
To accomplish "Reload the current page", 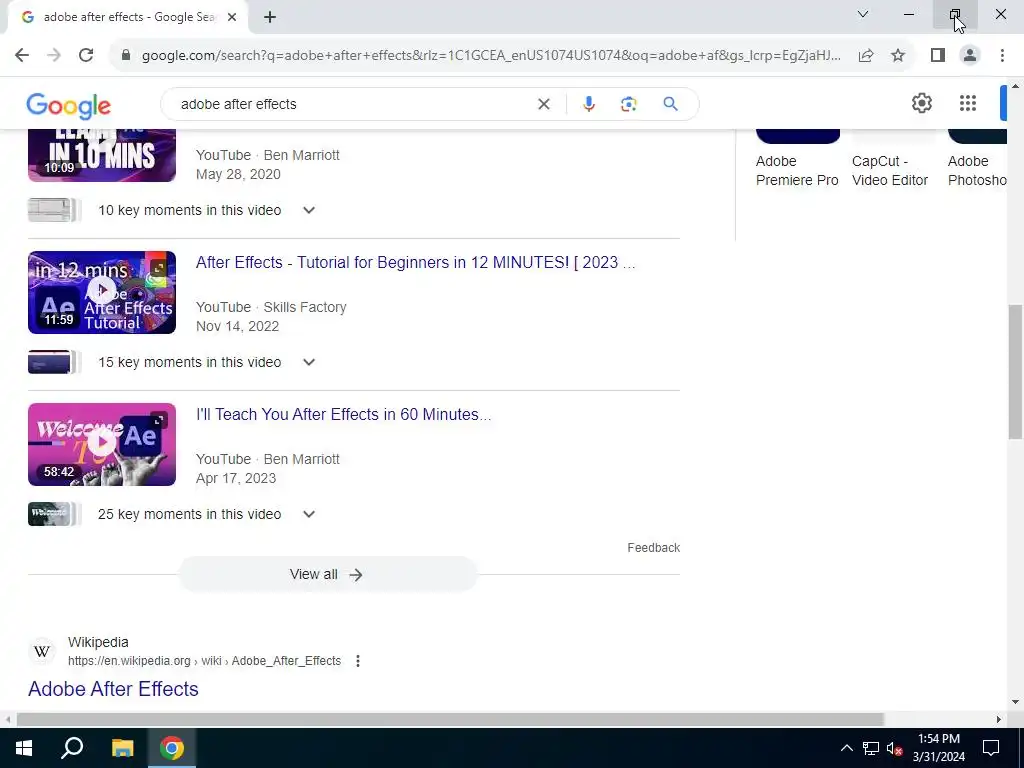I will 86,56.
